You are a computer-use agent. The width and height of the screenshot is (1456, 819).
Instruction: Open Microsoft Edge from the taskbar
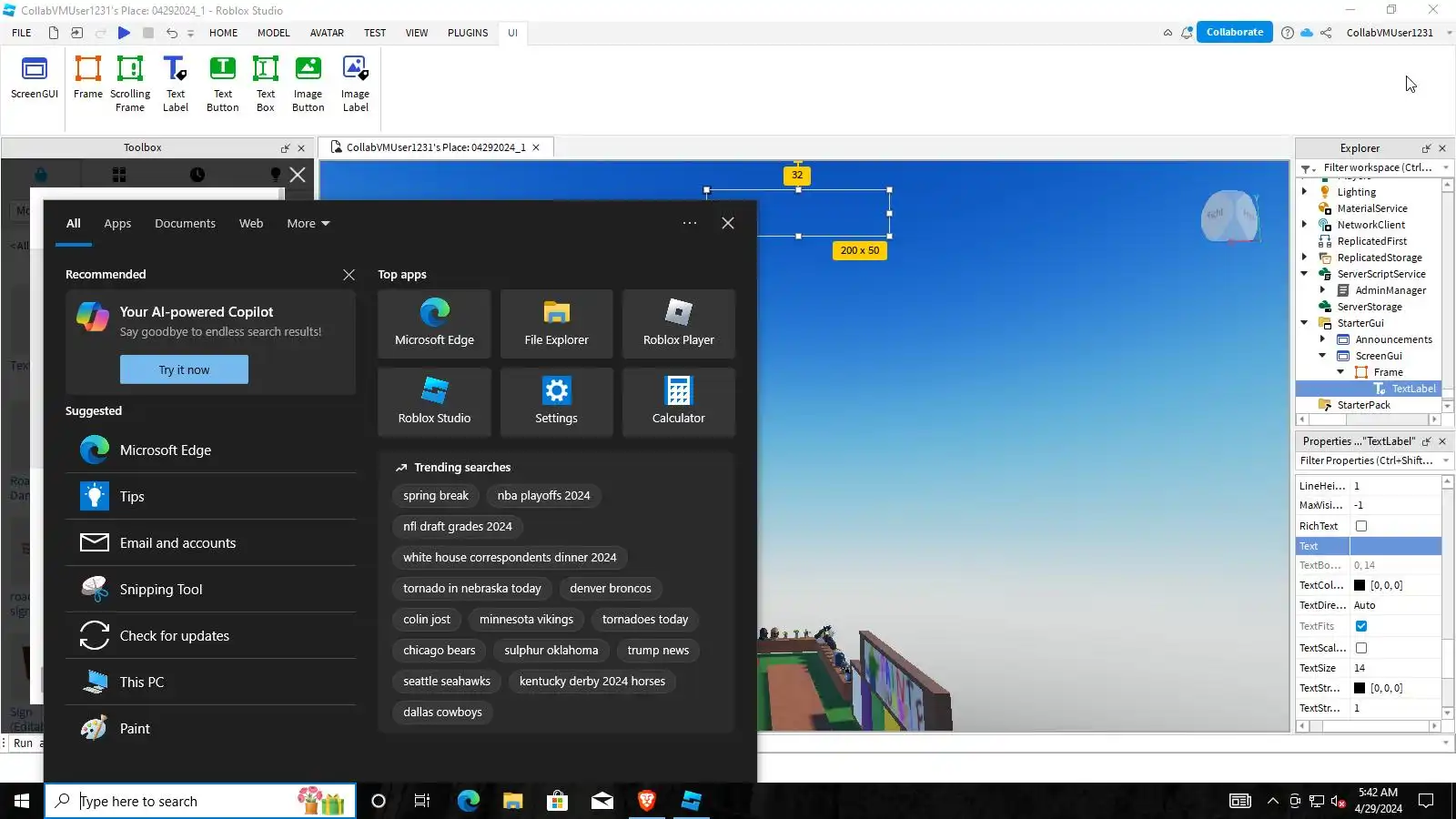pyautogui.click(x=469, y=801)
